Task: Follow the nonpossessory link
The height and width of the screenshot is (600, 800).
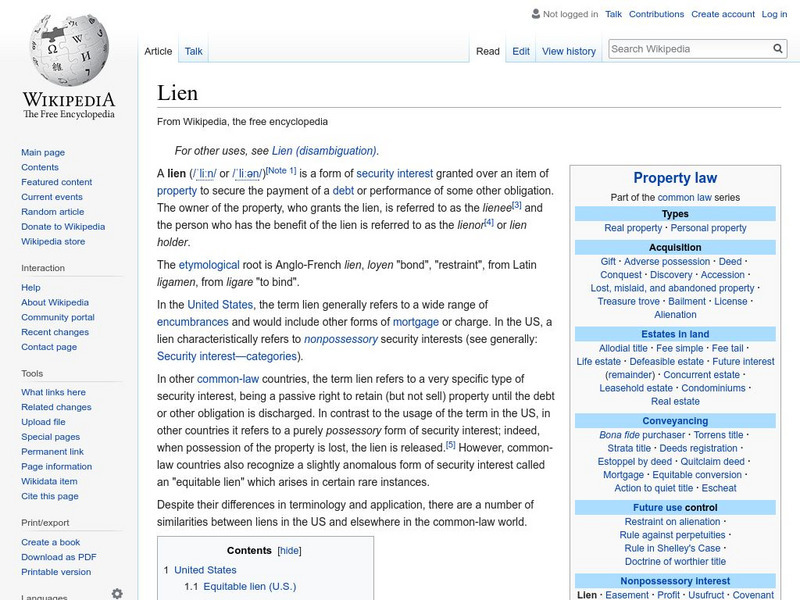Action: 341,339
